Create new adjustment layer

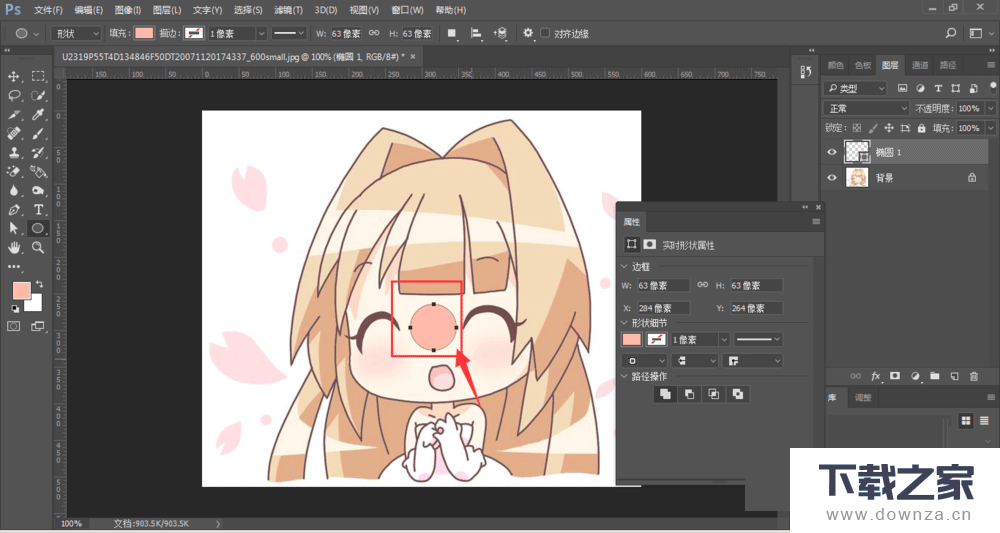pyautogui.click(x=915, y=376)
